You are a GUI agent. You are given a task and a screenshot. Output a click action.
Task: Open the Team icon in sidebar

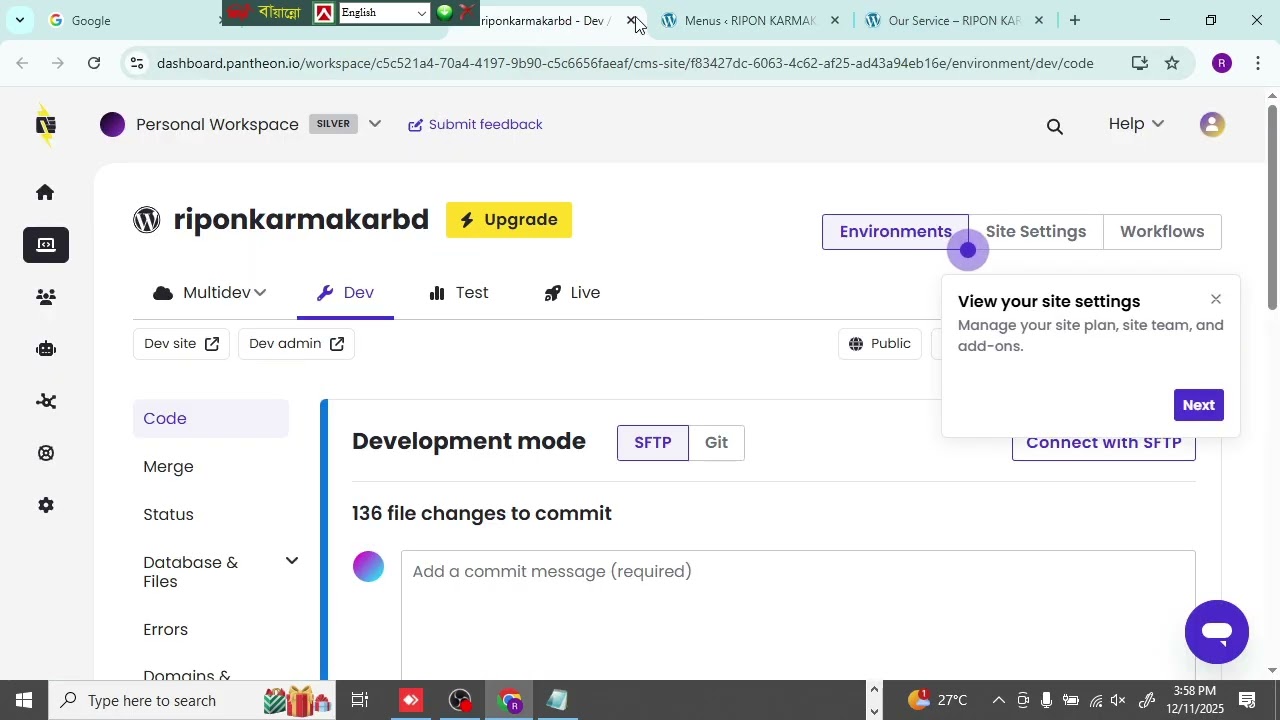[x=46, y=297]
